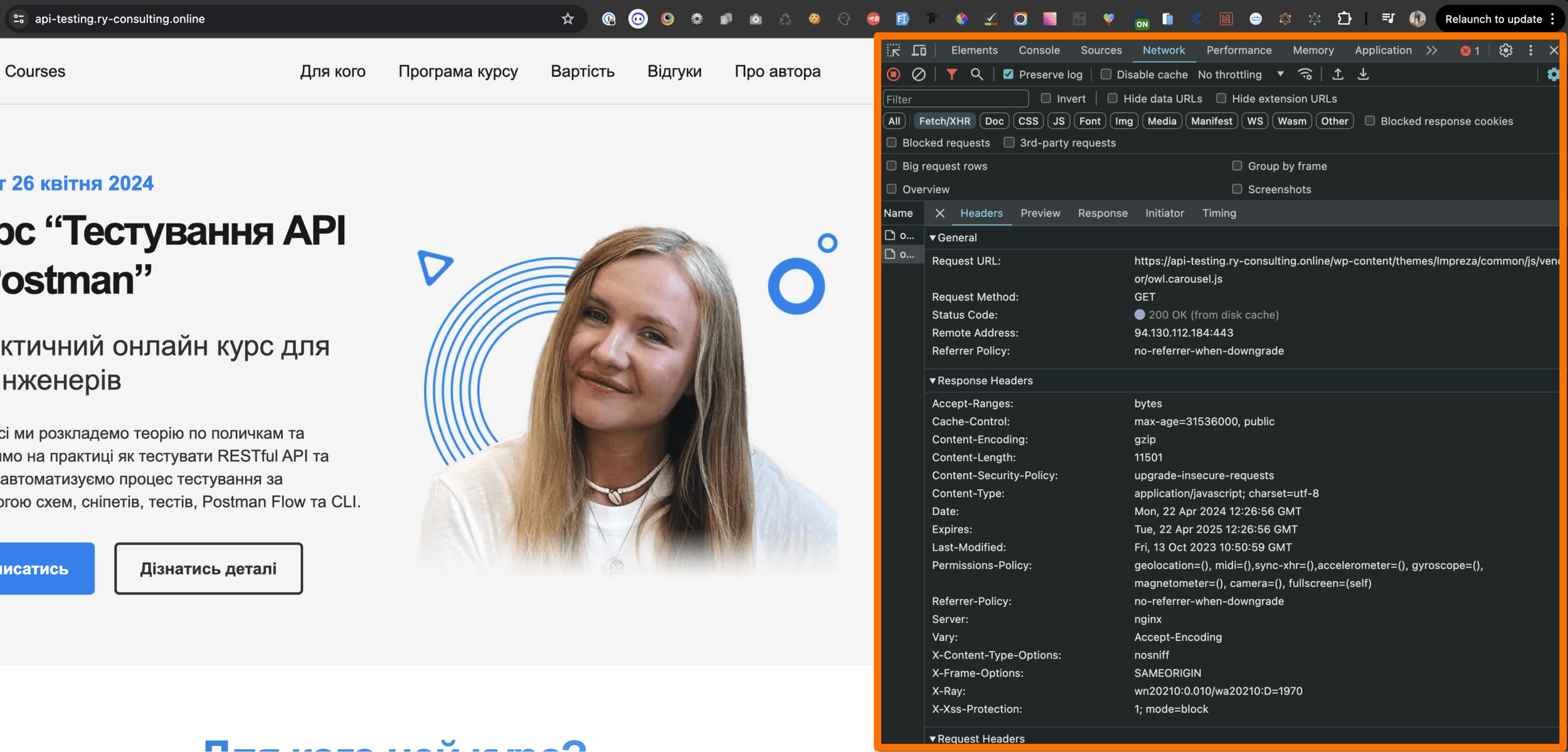The image size is (1568, 752).
Task: Open the Application tab
Action: [1383, 50]
